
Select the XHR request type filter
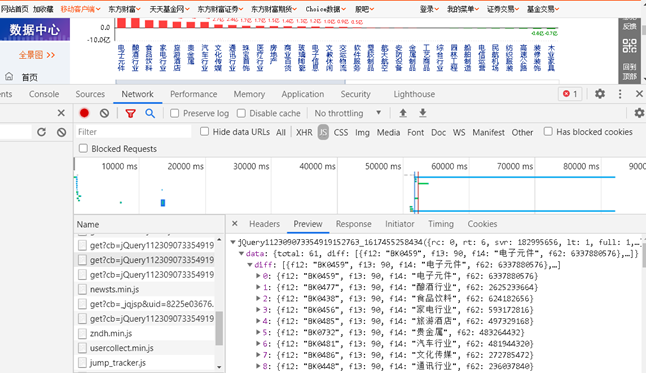click(304, 132)
